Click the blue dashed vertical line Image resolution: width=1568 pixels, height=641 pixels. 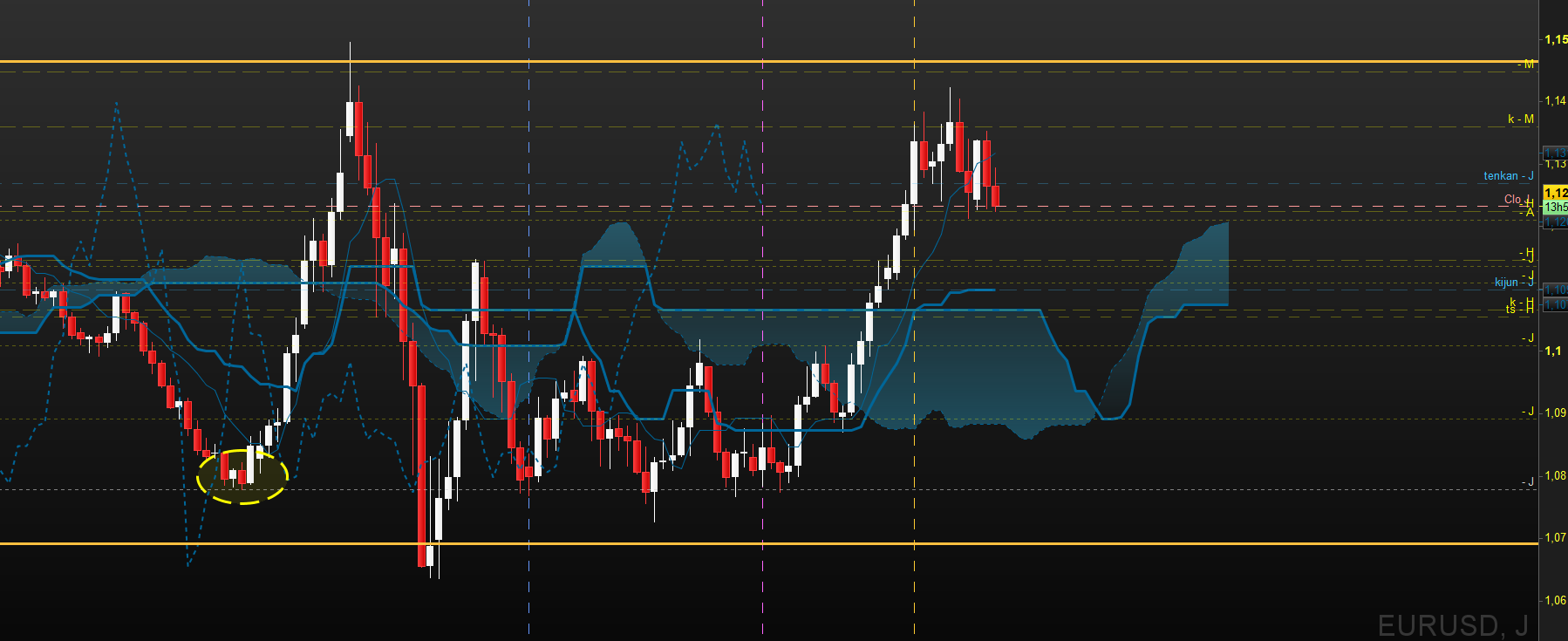click(x=529, y=318)
